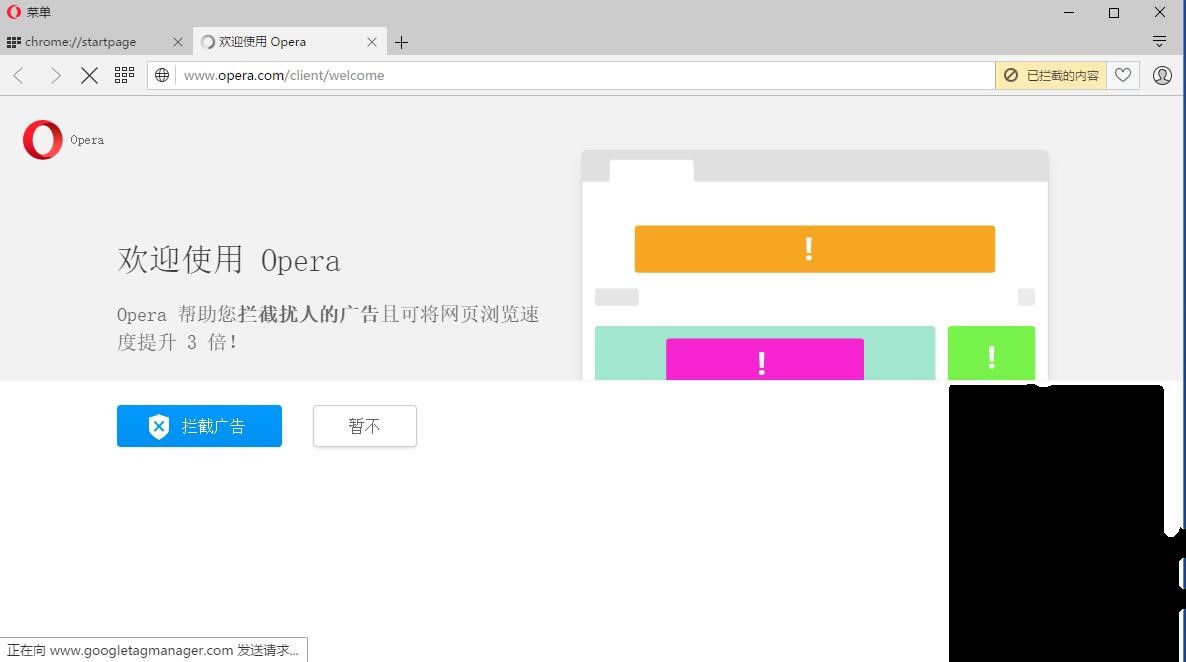Navigate back using the back arrow
The width and height of the screenshot is (1186, 662).
(18, 75)
